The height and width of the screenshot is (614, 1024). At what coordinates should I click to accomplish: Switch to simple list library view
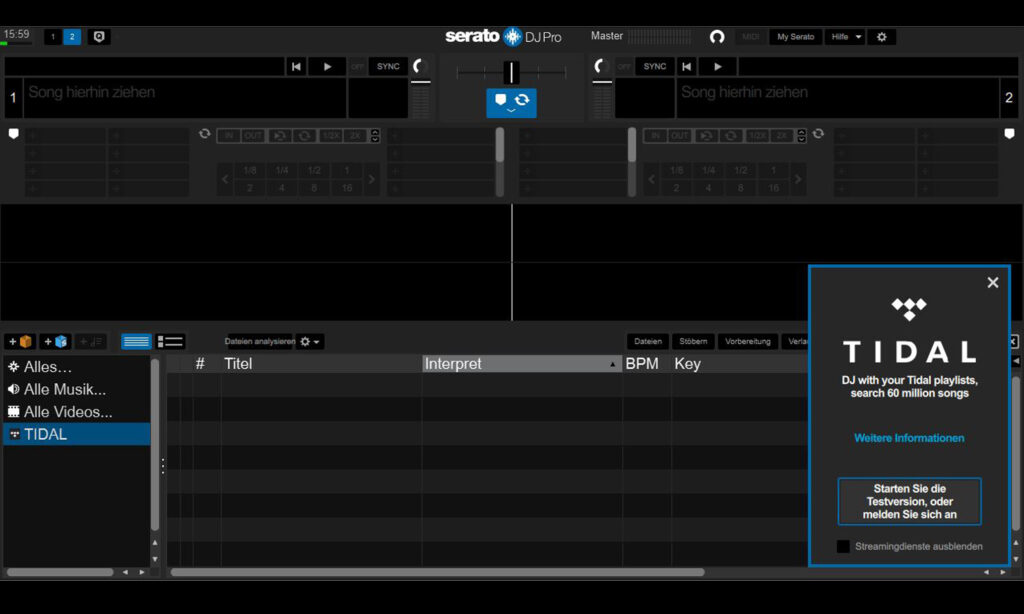tap(136, 341)
